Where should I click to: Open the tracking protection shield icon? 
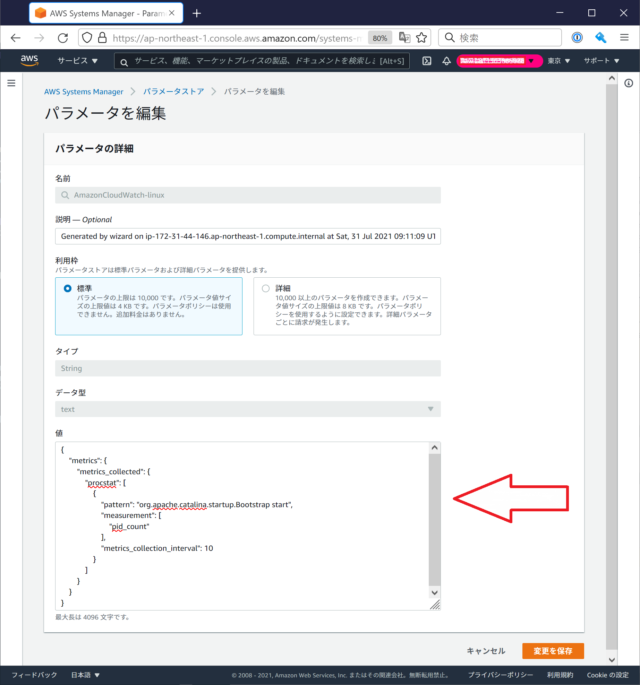pos(87,38)
